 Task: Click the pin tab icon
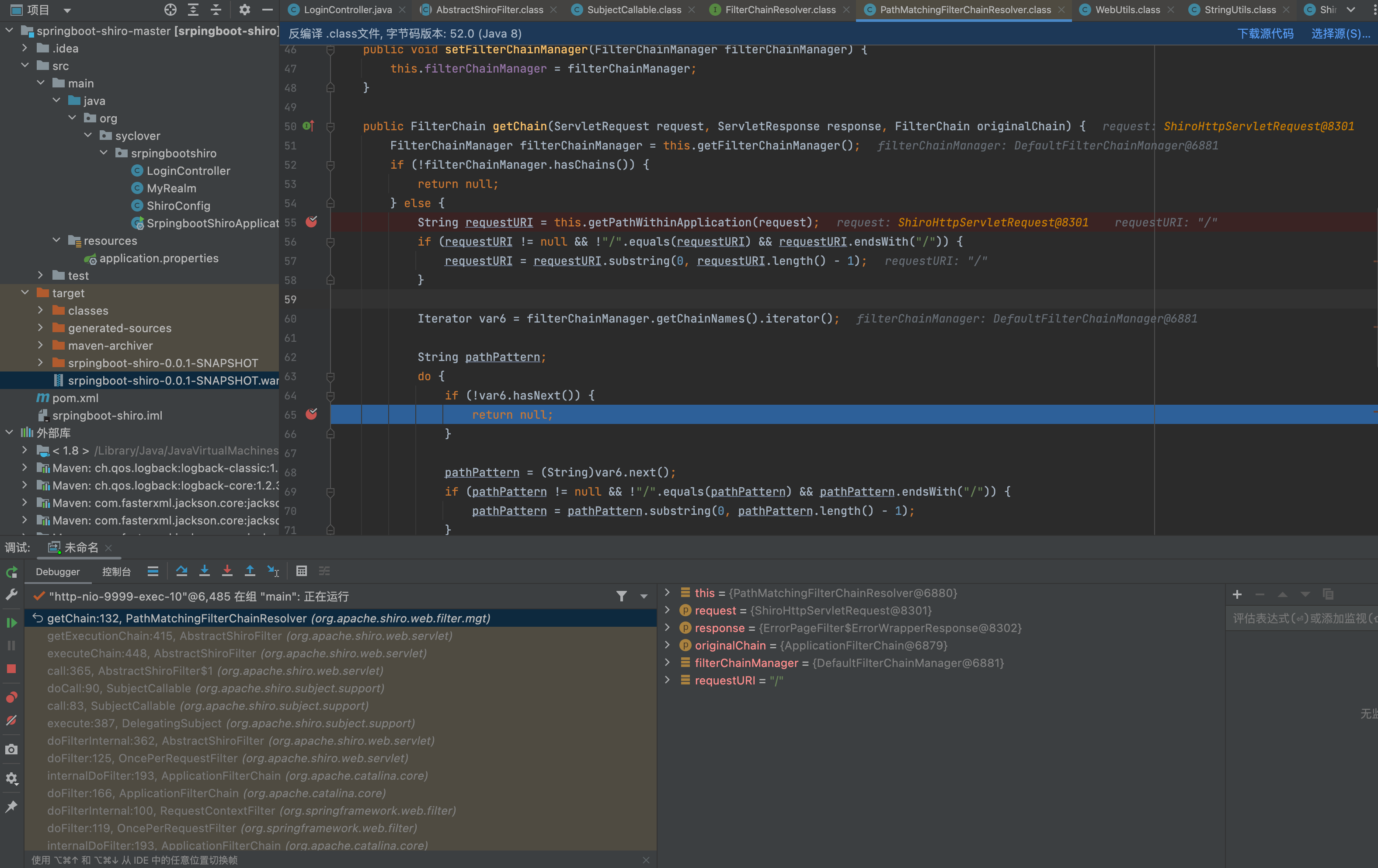[11, 807]
